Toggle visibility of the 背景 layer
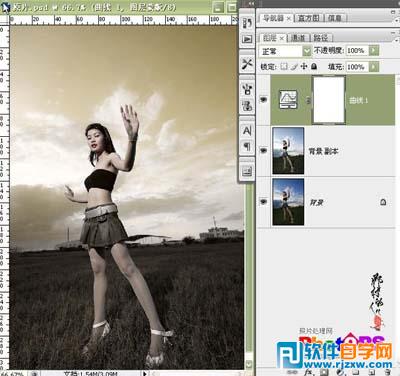 tap(264, 202)
